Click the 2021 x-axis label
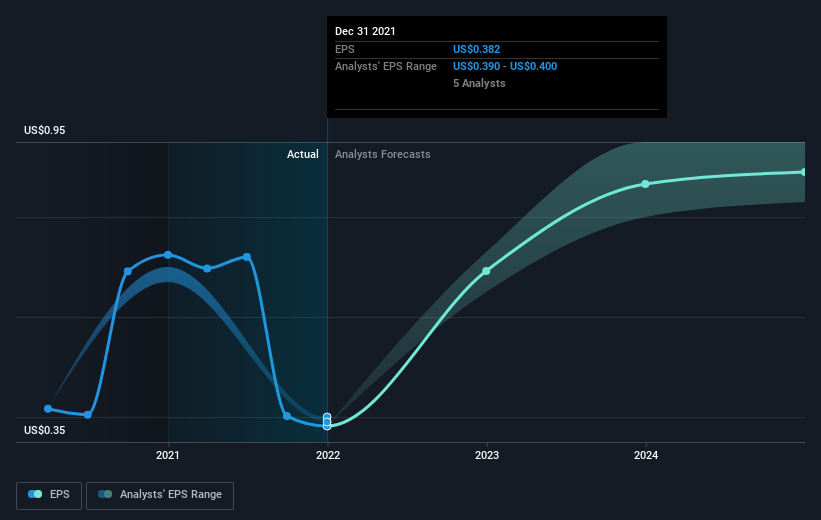Image resolution: width=821 pixels, height=520 pixels. pos(168,455)
